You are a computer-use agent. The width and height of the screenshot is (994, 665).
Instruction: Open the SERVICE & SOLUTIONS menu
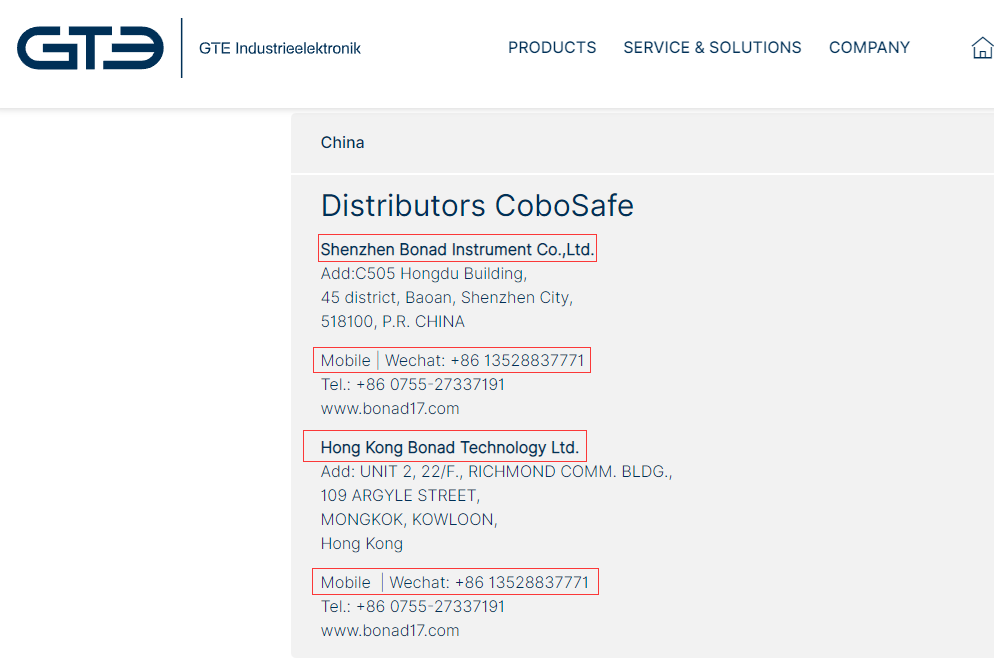(x=712, y=48)
